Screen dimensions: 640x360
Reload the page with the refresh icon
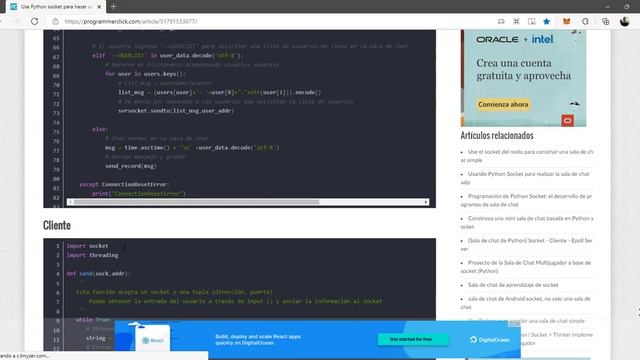coord(34,21)
